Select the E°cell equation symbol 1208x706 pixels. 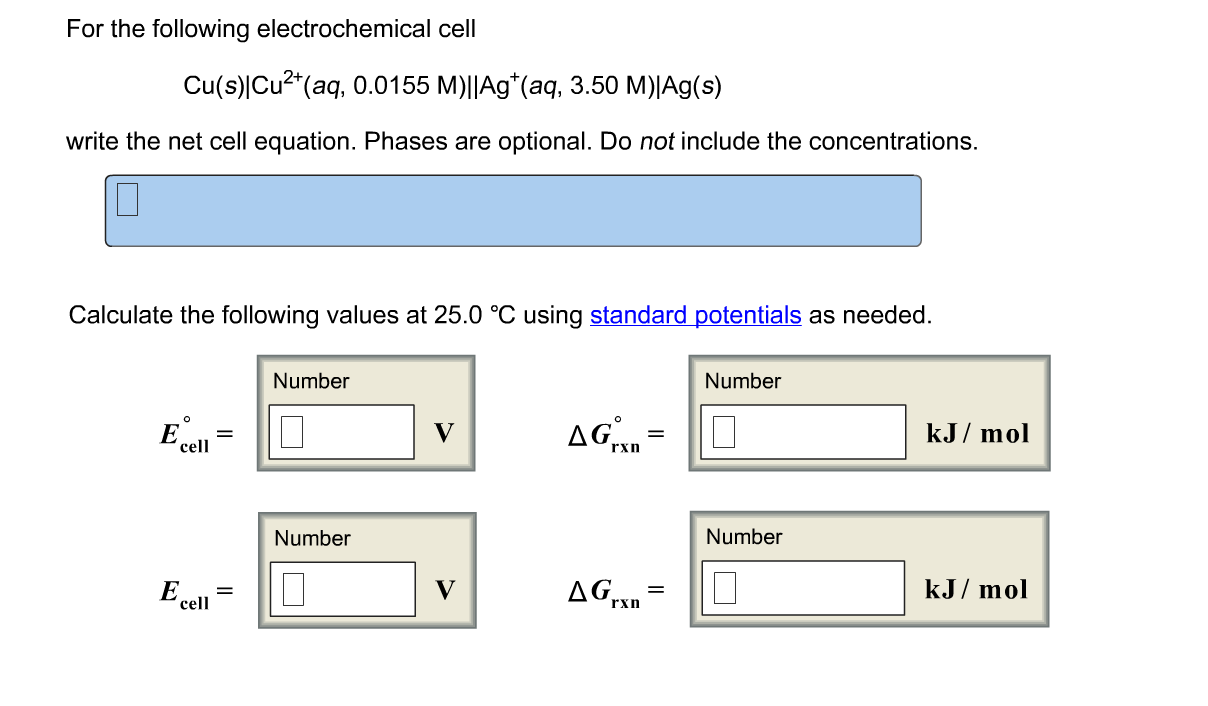[185, 433]
